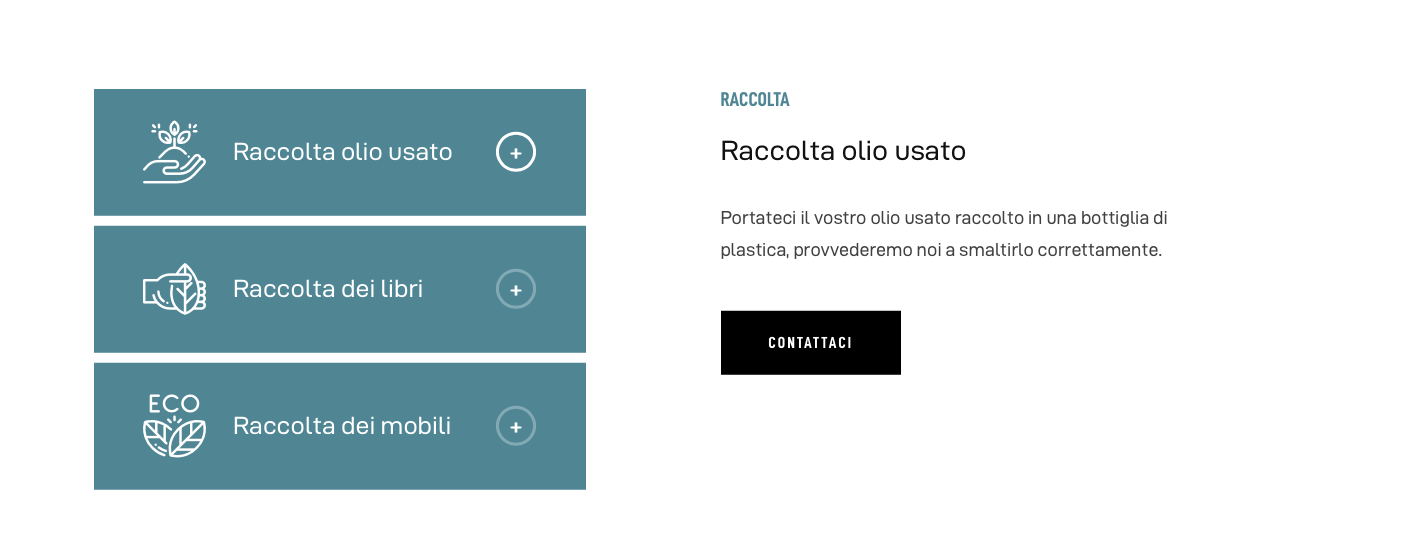Click the word "bottiglia" in the description
Screen dimensions: 1421x558
[x=1115, y=218]
